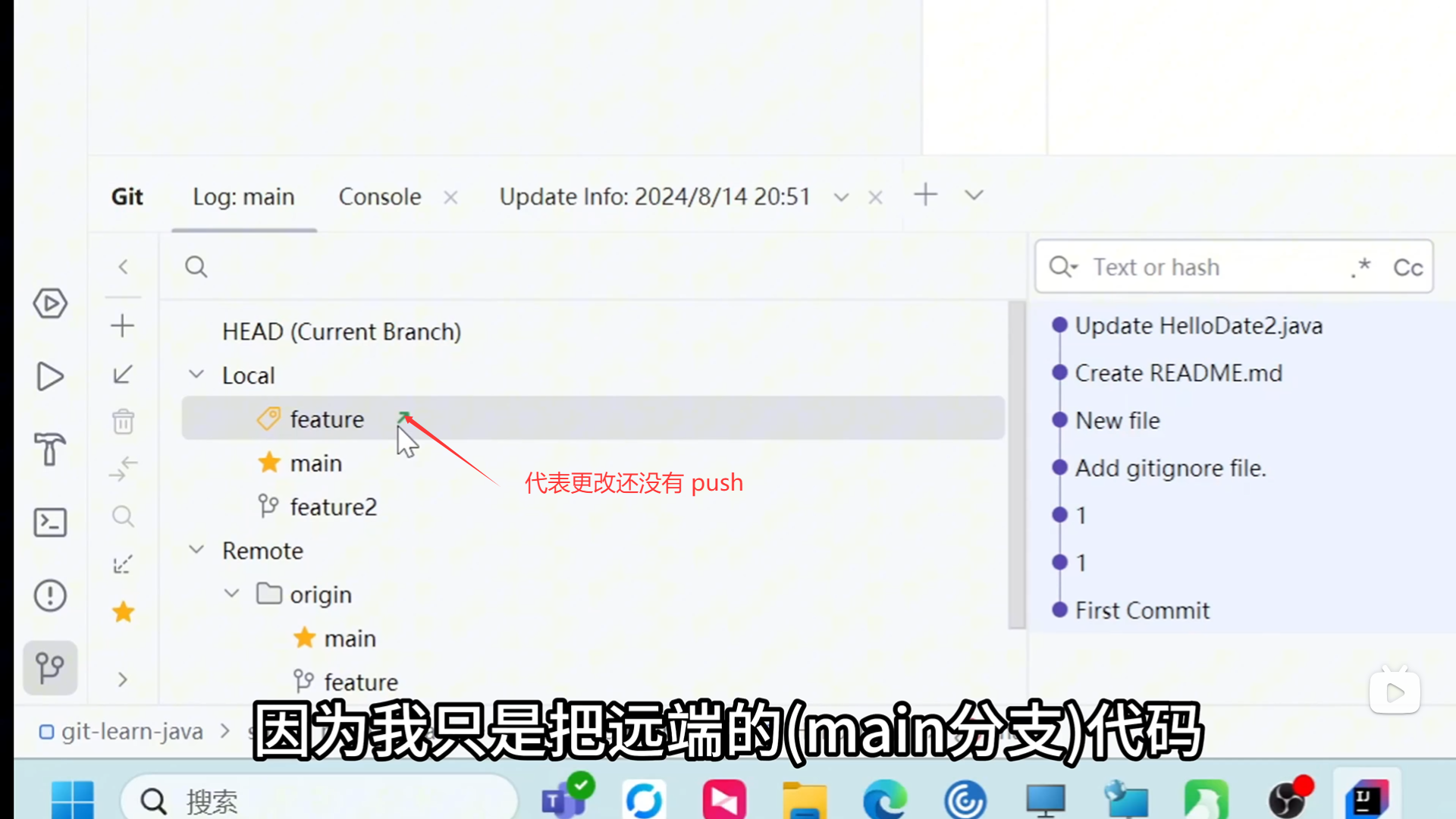Open the Services tool window icon
Screen dimensions: 1456x819
click(x=50, y=304)
